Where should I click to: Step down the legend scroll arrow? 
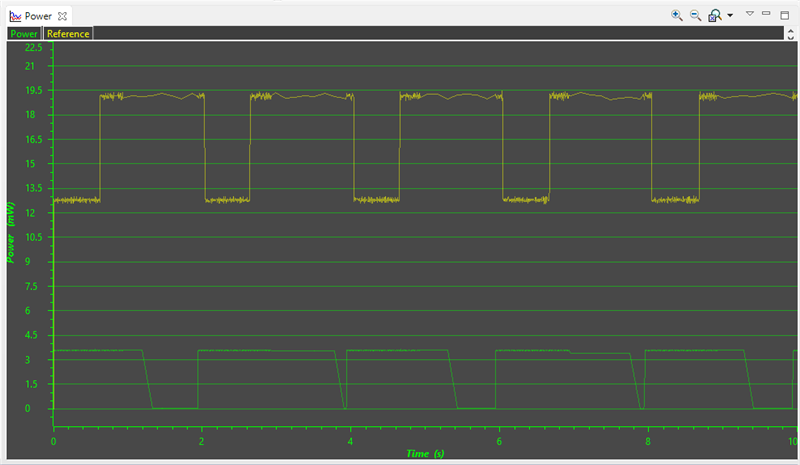coord(791,37)
